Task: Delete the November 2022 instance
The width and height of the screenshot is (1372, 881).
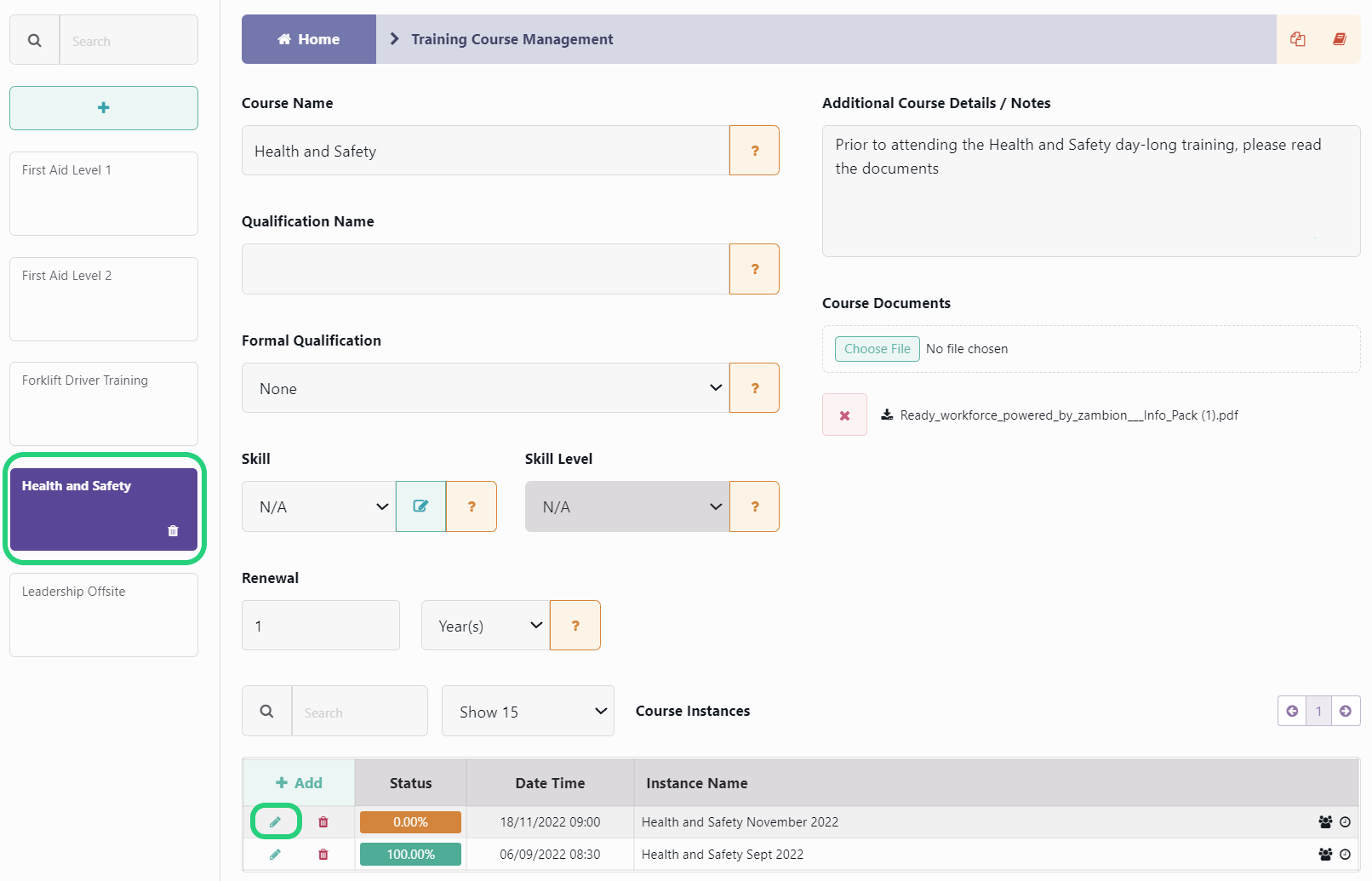Action: (323, 822)
